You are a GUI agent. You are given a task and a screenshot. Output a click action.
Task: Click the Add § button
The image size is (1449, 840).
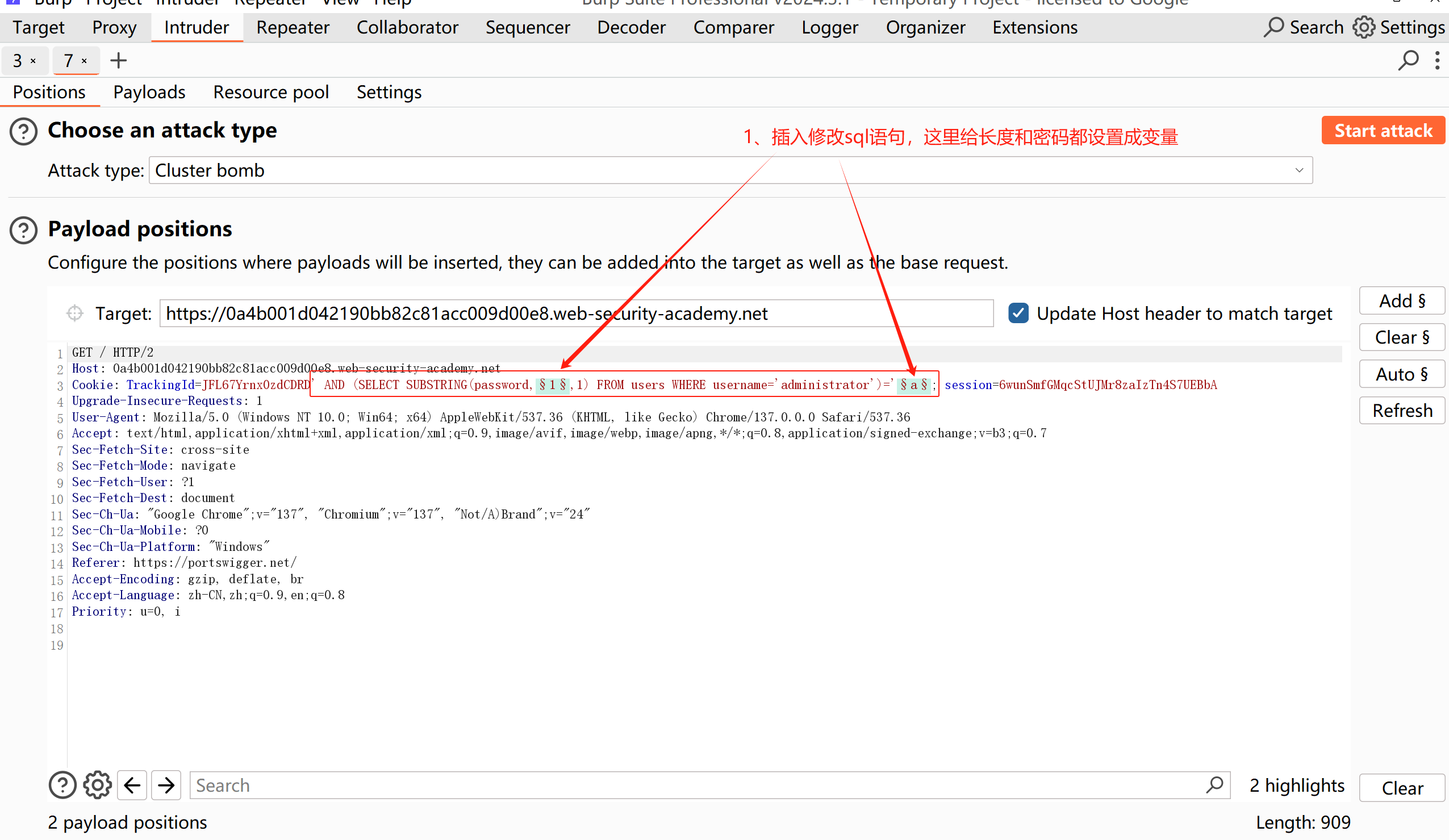coord(1402,300)
